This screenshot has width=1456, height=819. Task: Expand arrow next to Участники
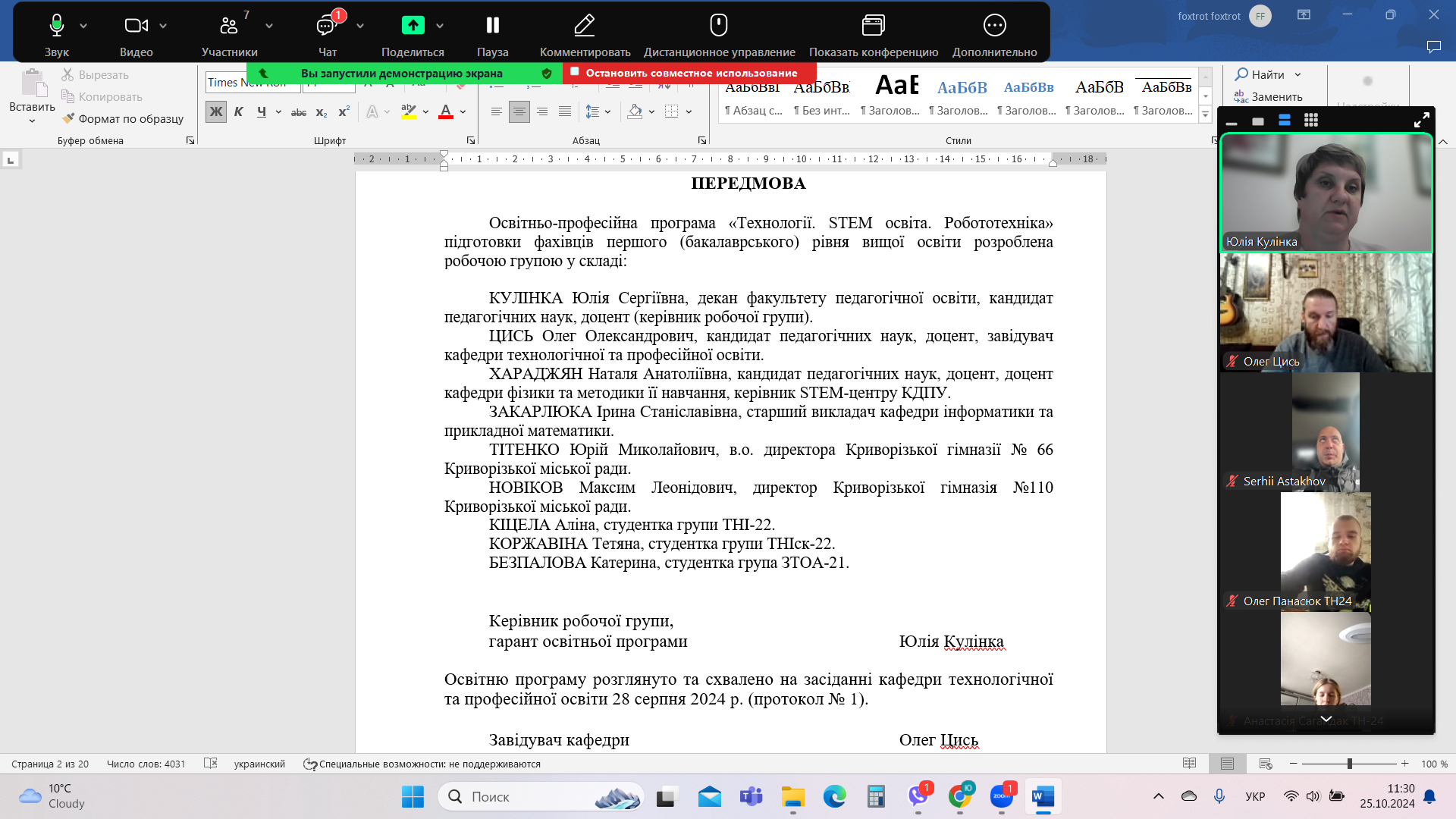(x=269, y=26)
